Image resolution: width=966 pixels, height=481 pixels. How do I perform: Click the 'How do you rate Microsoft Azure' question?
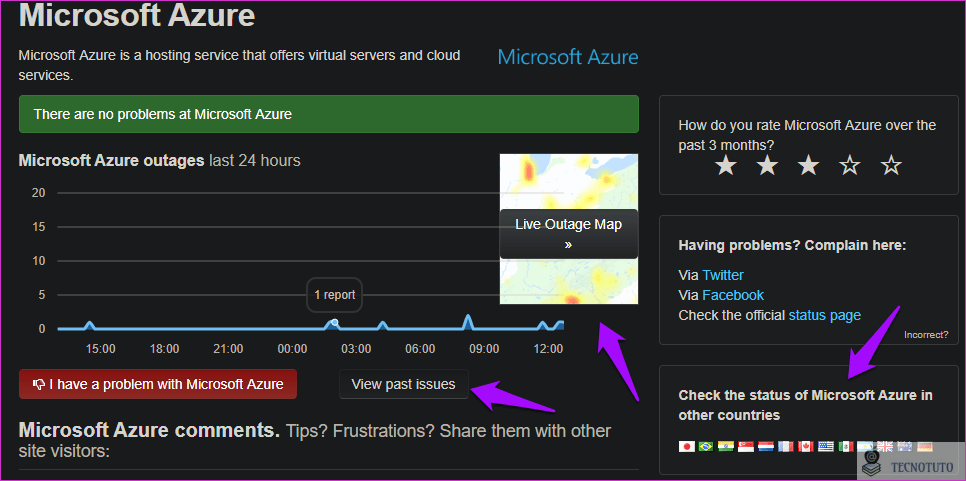(807, 135)
